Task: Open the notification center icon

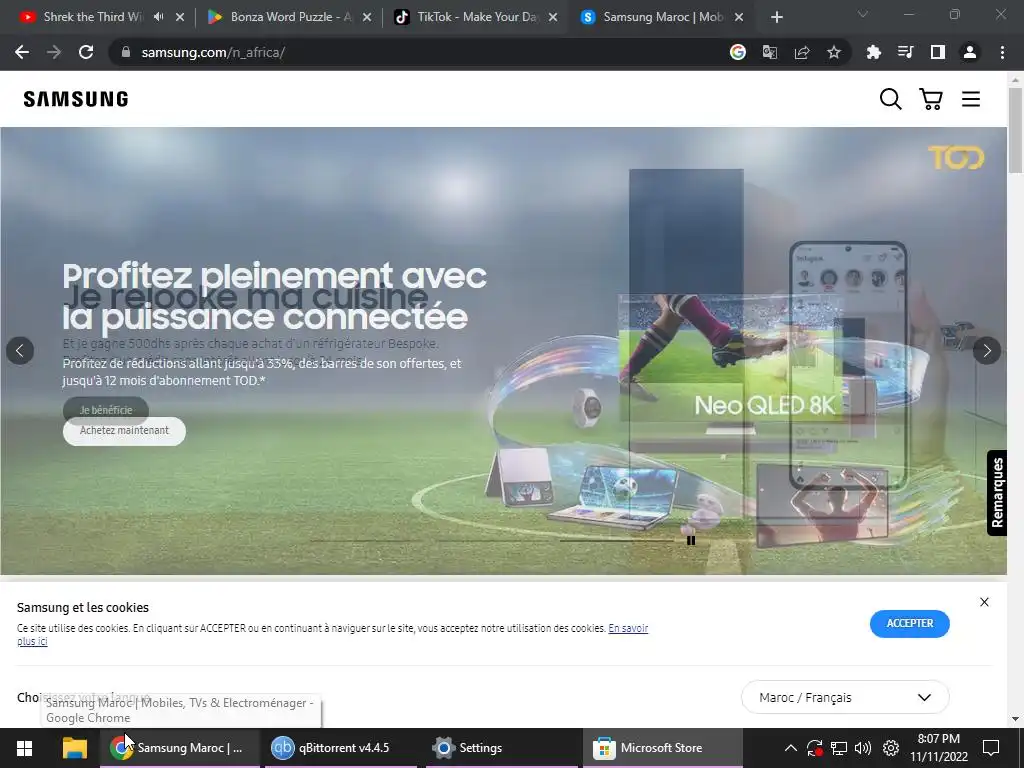Action: (x=991, y=748)
